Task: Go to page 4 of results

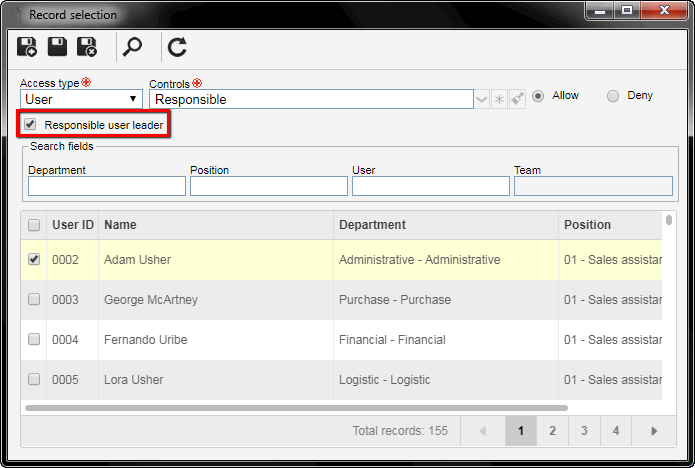Action: [616, 431]
